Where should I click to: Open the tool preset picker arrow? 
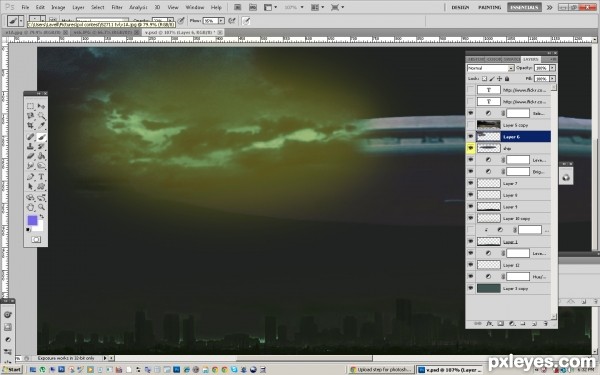[x=21, y=21]
